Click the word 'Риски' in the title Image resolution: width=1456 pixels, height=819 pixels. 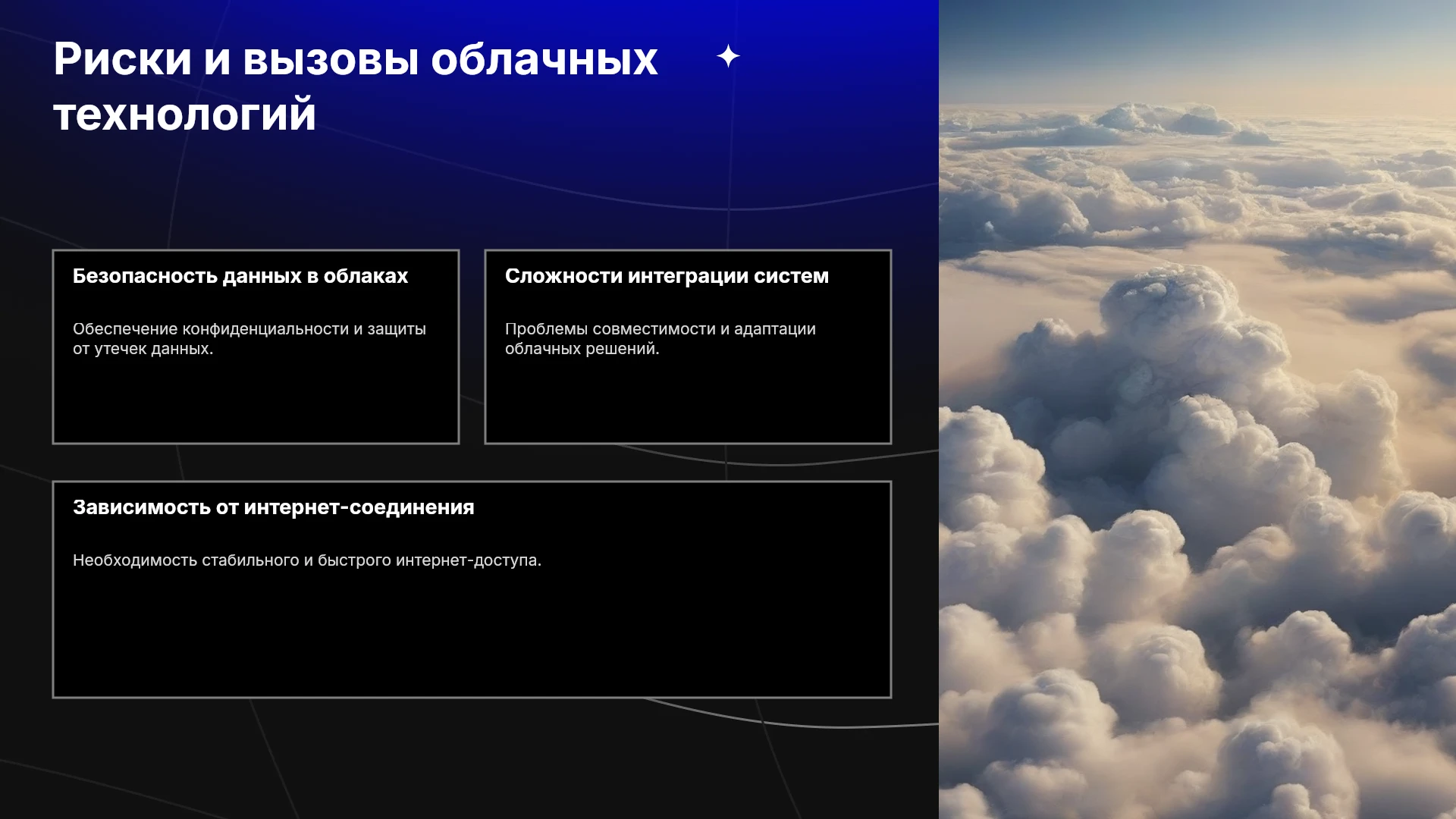[x=122, y=59]
